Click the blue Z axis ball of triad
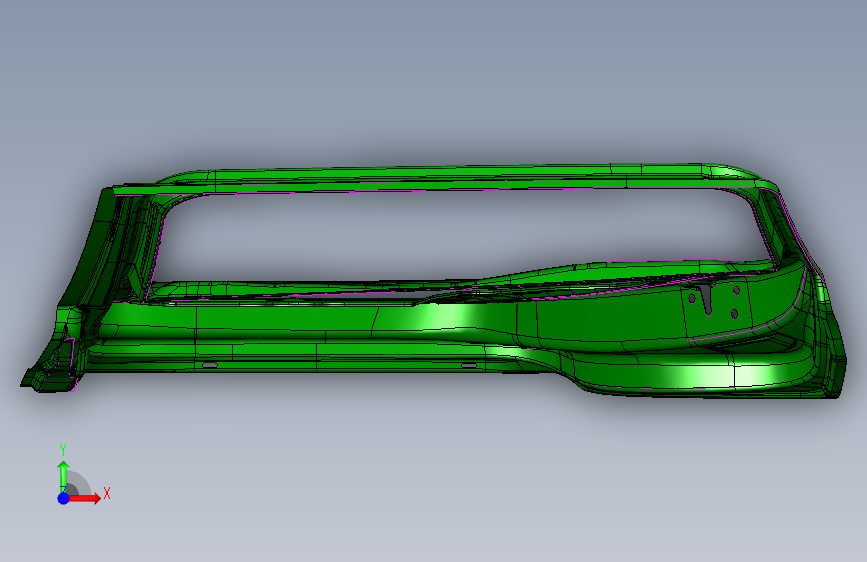This screenshot has width=867, height=562. (x=64, y=498)
